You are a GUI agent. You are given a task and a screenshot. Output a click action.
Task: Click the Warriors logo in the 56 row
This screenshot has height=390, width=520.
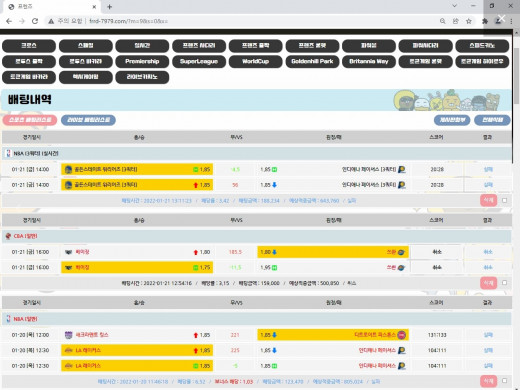68,185
